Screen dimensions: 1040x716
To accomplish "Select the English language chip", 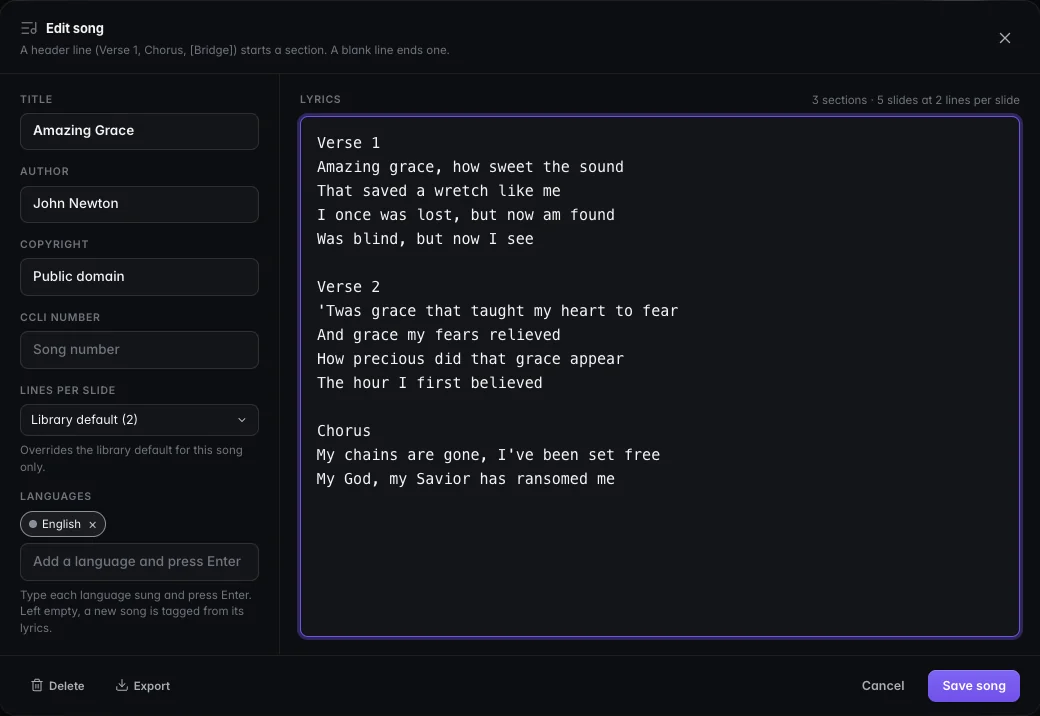I will click(x=61, y=524).
